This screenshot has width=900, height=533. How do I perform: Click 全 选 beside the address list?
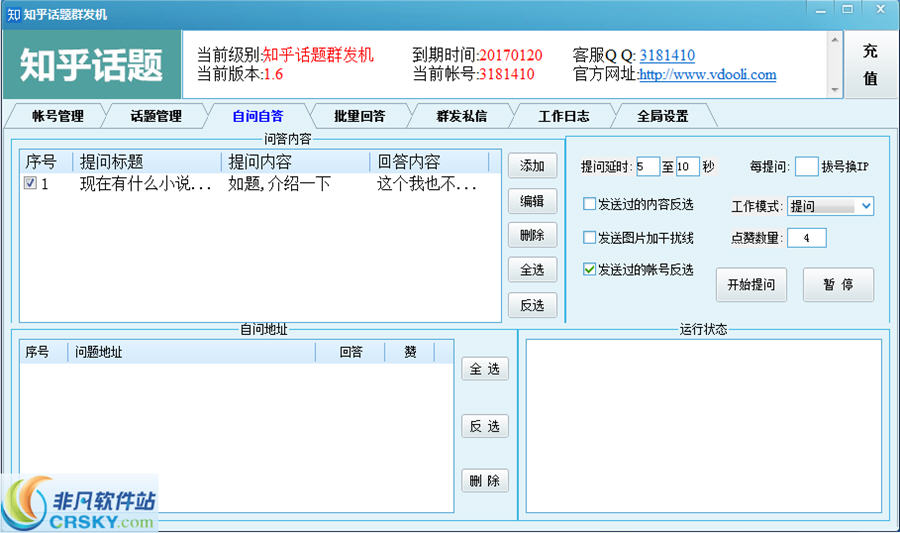point(485,369)
